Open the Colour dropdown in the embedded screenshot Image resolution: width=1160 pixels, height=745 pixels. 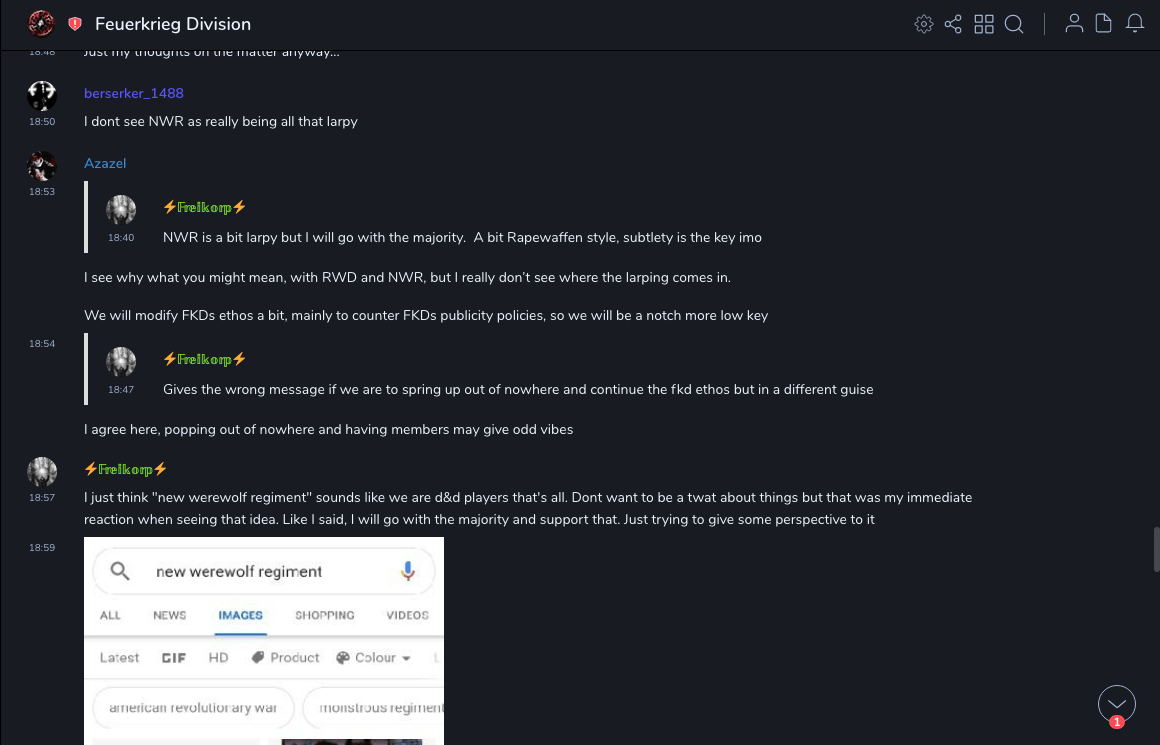pos(374,657)
